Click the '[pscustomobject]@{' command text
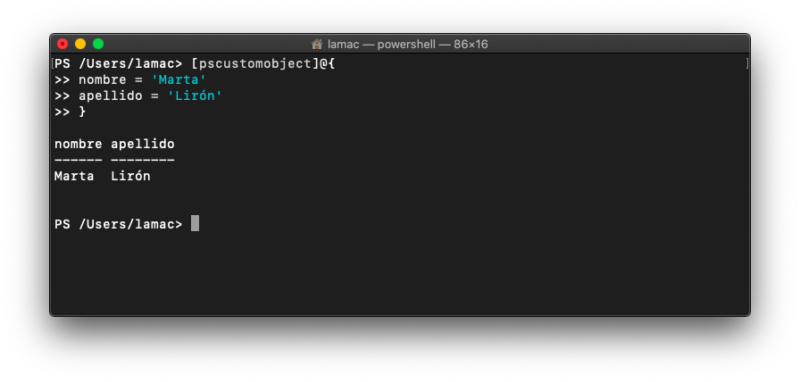Screen dimensions: 800x382 pyautogui.click(x=263, y=64)
